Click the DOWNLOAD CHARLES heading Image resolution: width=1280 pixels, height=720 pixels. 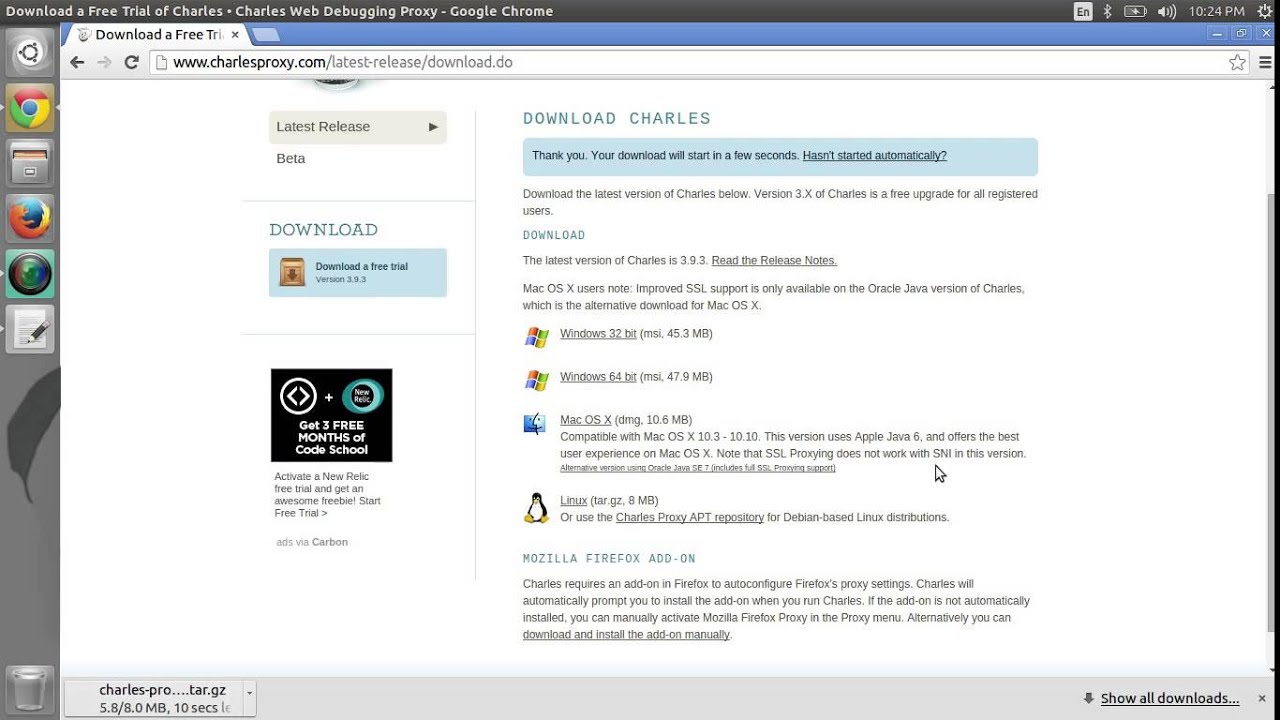click(617, 119)
